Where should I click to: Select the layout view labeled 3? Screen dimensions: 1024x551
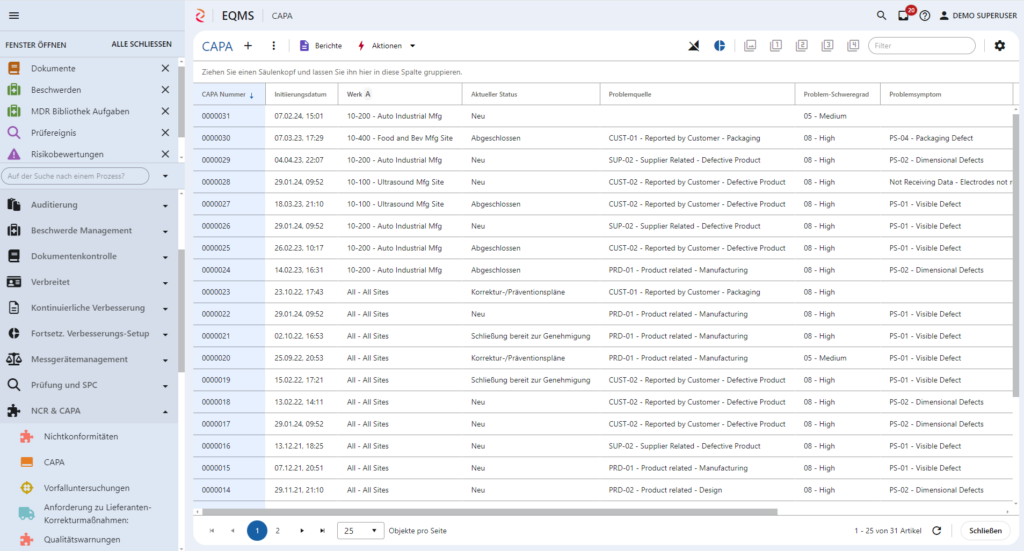pos(827,46)
